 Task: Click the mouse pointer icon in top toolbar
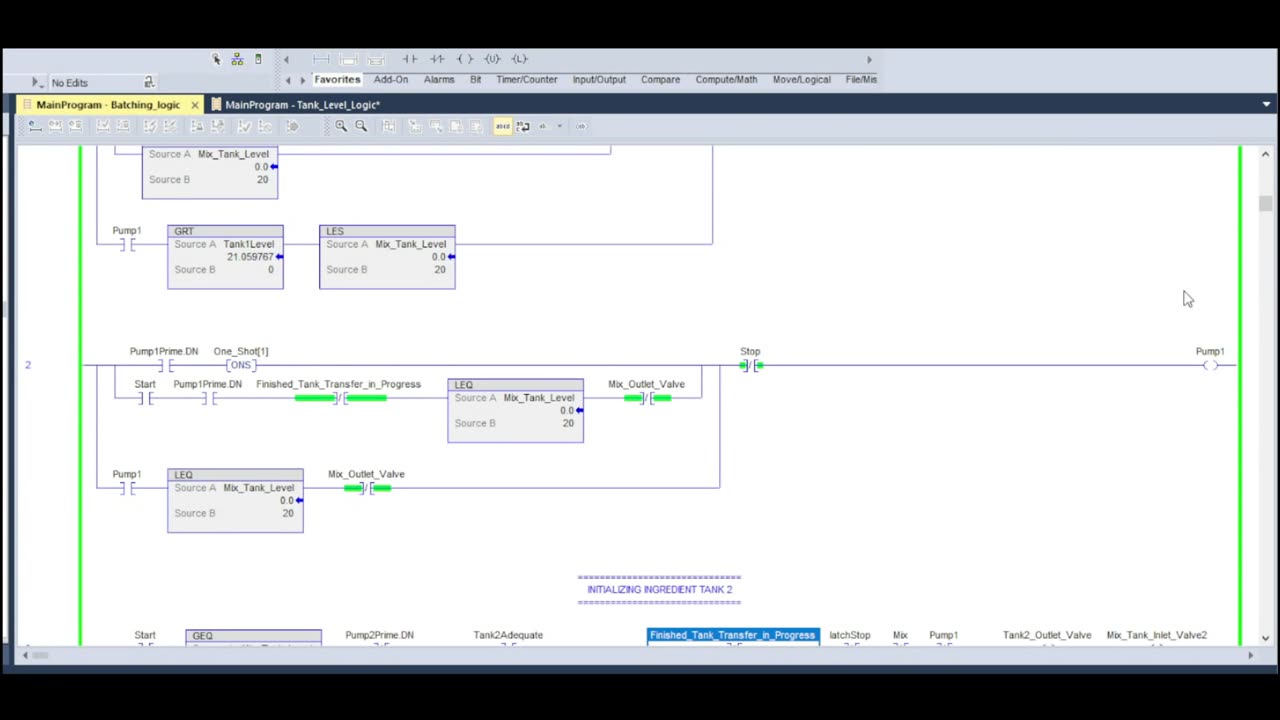(x=216, y=59)
